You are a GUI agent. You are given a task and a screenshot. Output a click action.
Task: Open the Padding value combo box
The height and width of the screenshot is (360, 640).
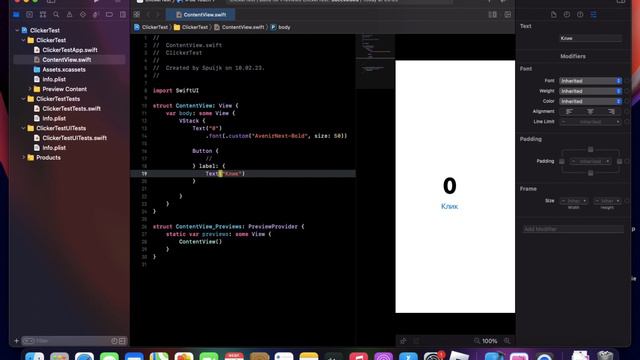pos(591,162)
